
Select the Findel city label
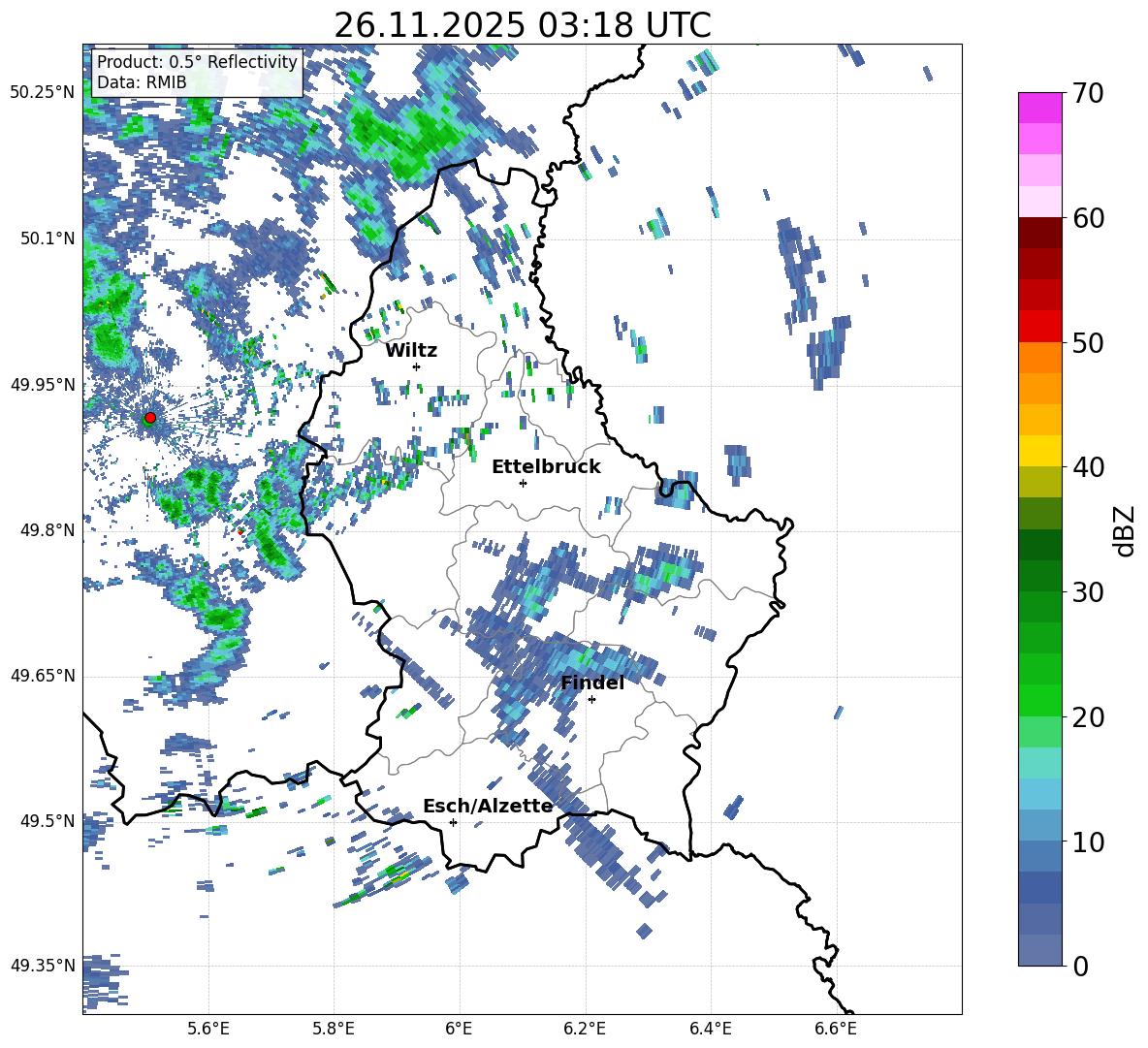(592, 683)
